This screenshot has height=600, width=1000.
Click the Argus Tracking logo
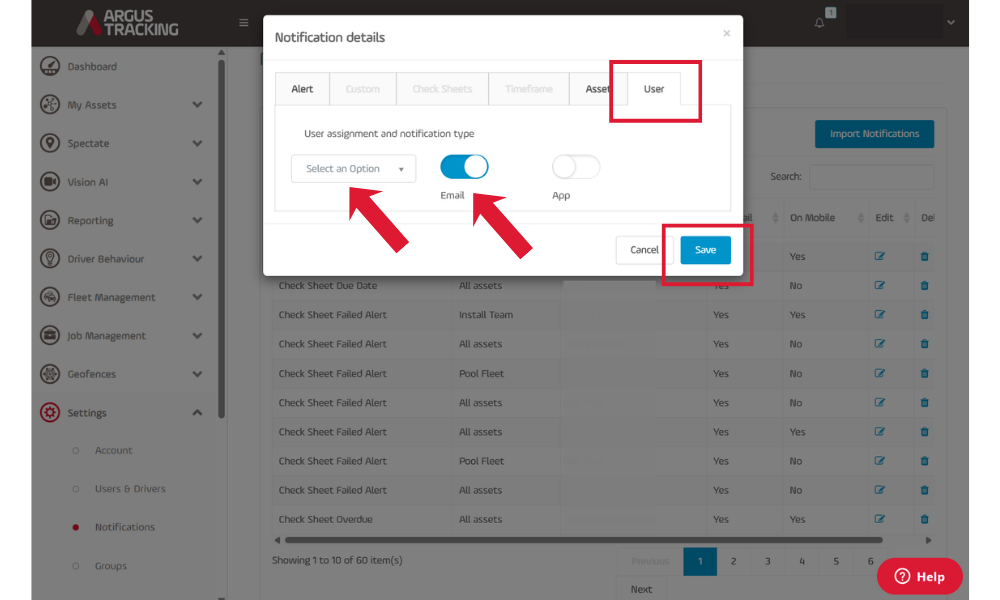pyautogui.click(x=128, y=22)
